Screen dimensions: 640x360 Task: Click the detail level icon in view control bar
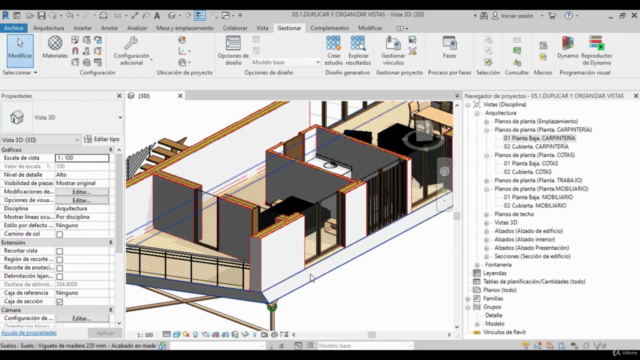(167, 335)
